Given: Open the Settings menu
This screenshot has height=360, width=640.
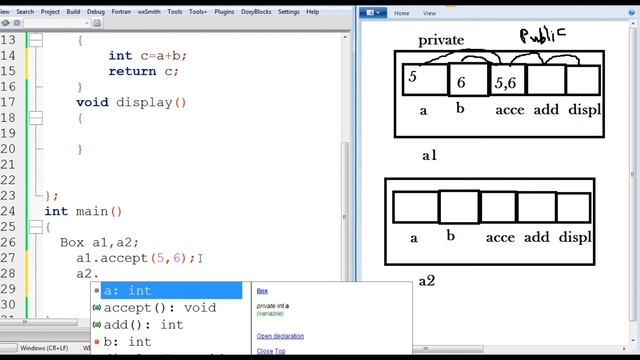Looking at the screenshot, I should [x=289, y=12].
